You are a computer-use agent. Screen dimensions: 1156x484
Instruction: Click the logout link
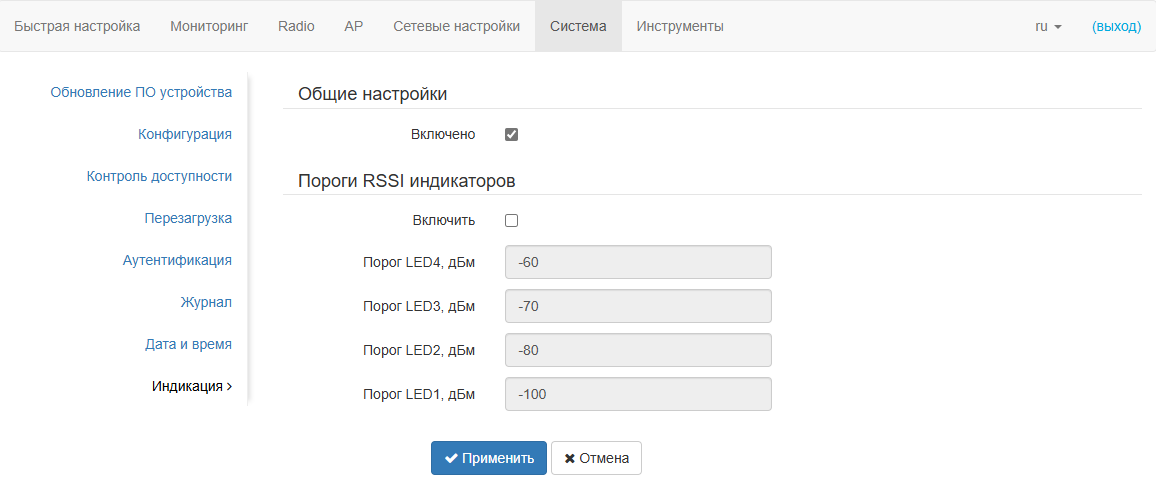pyautogui.click(x=1116, y=26)
